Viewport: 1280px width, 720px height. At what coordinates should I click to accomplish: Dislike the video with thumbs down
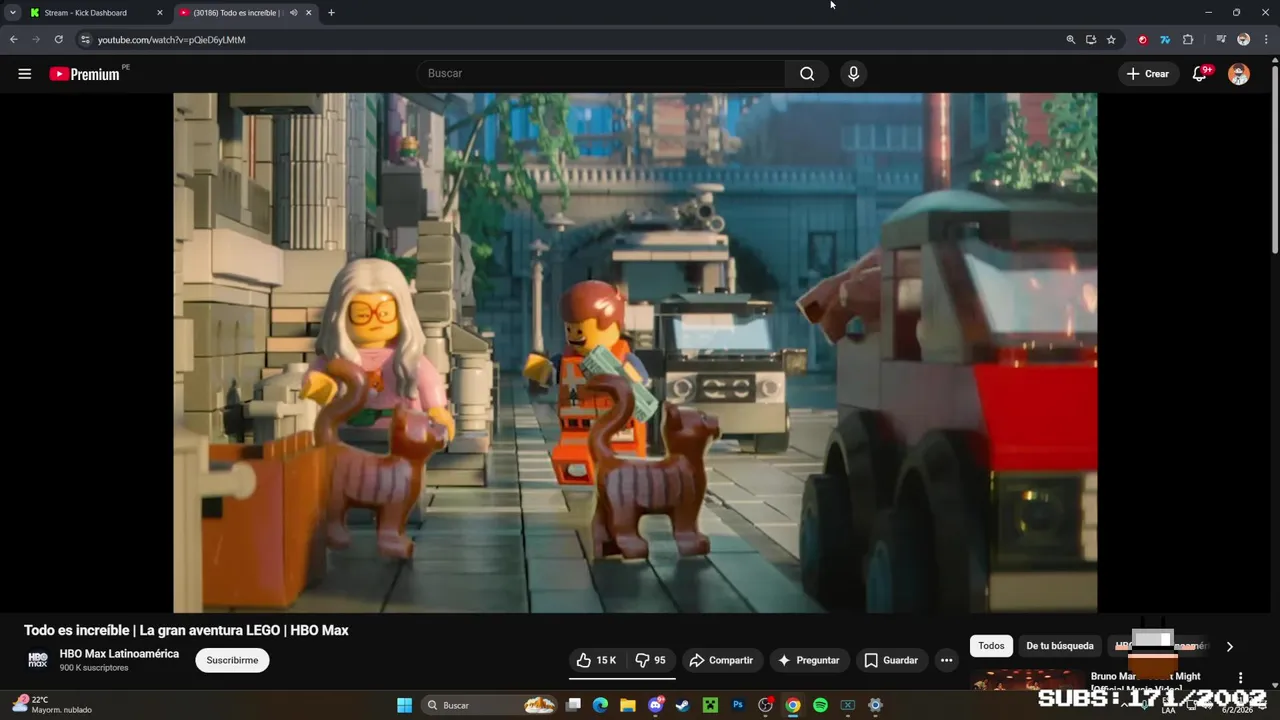click(651, 660)
